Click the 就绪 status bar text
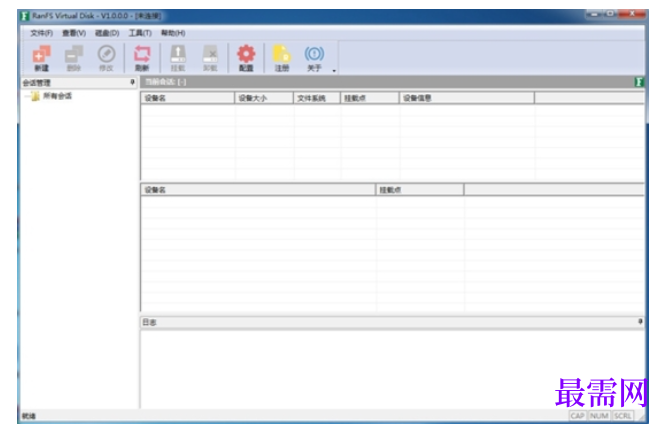 click(x=29, y=415)
